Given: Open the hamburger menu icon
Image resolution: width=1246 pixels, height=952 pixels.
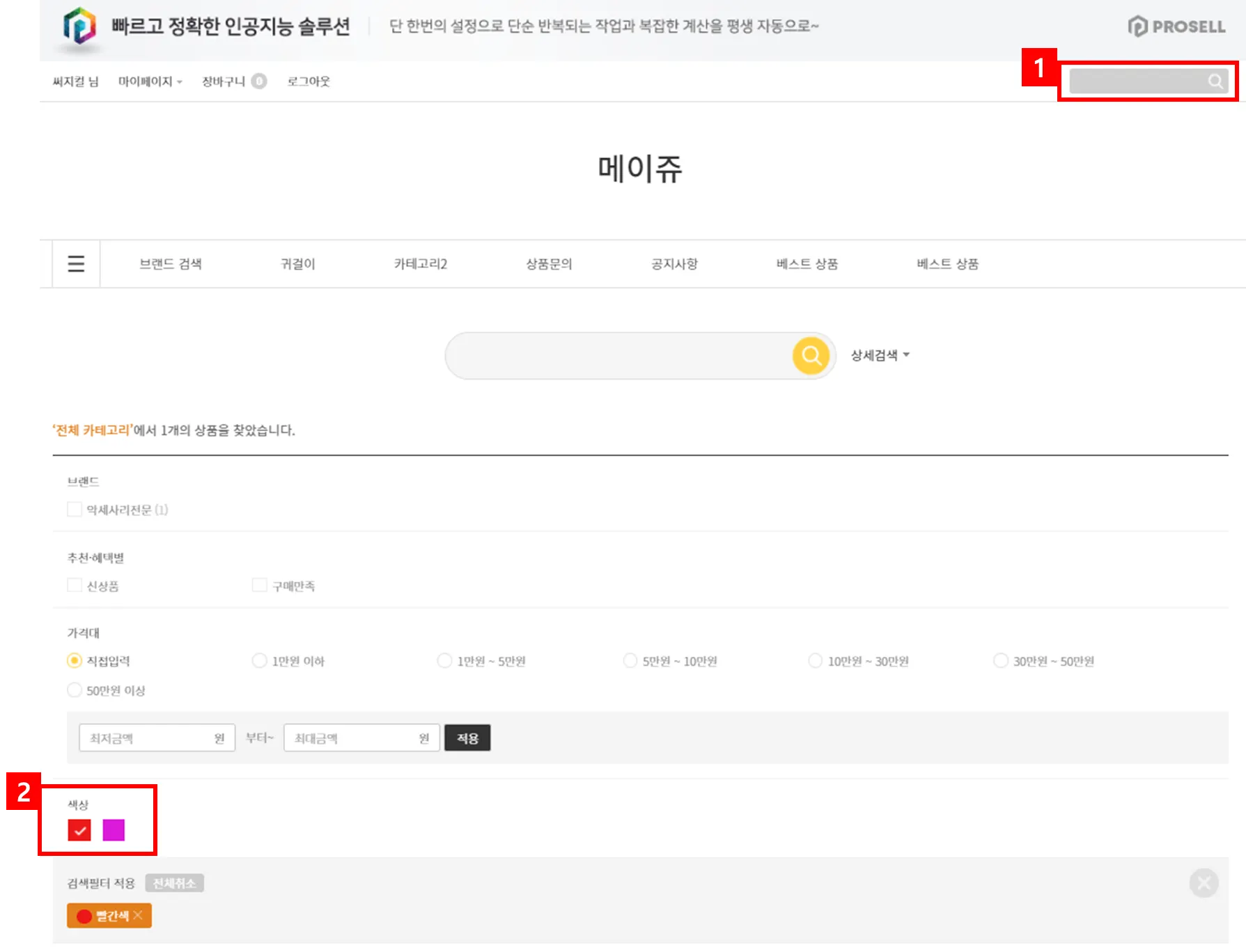Looking at the screenshot, I should [x=76, y=264].
